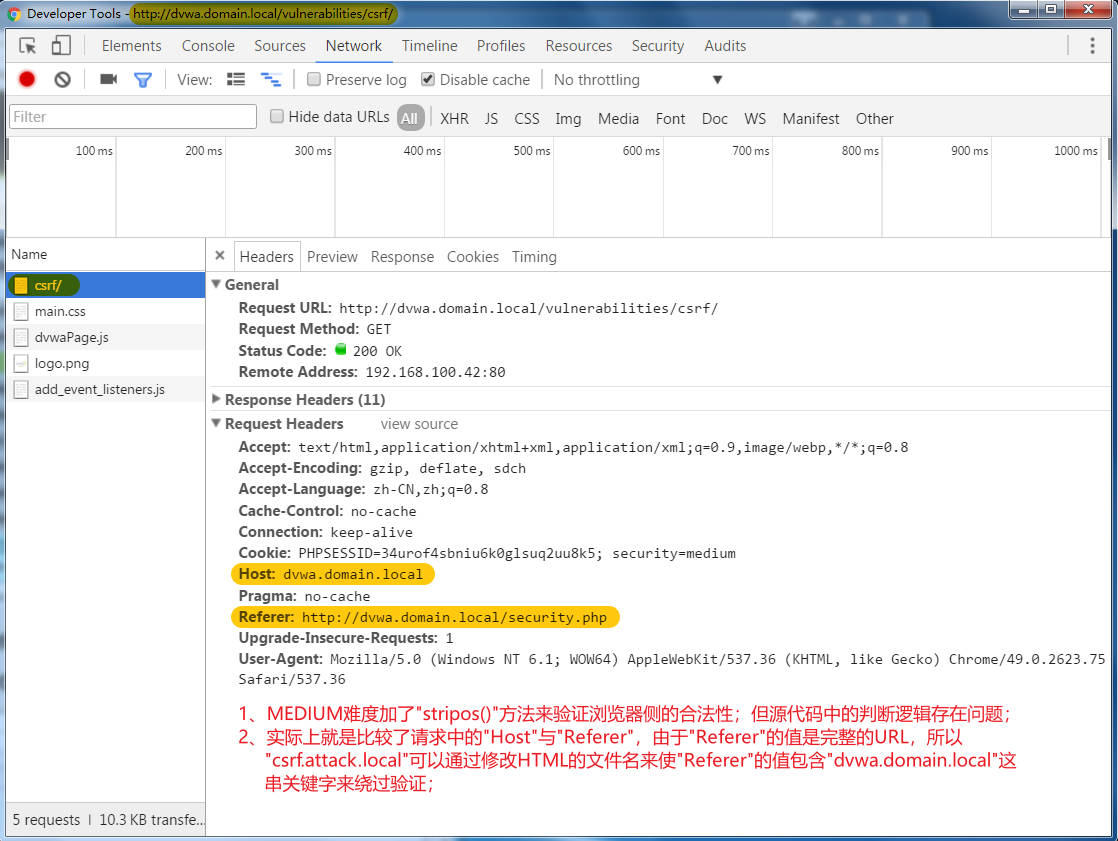Image resolution: width=1118 pixels, height=841 pixels.
Task: Enable the Preserve log checkbox
Action: 314,79
